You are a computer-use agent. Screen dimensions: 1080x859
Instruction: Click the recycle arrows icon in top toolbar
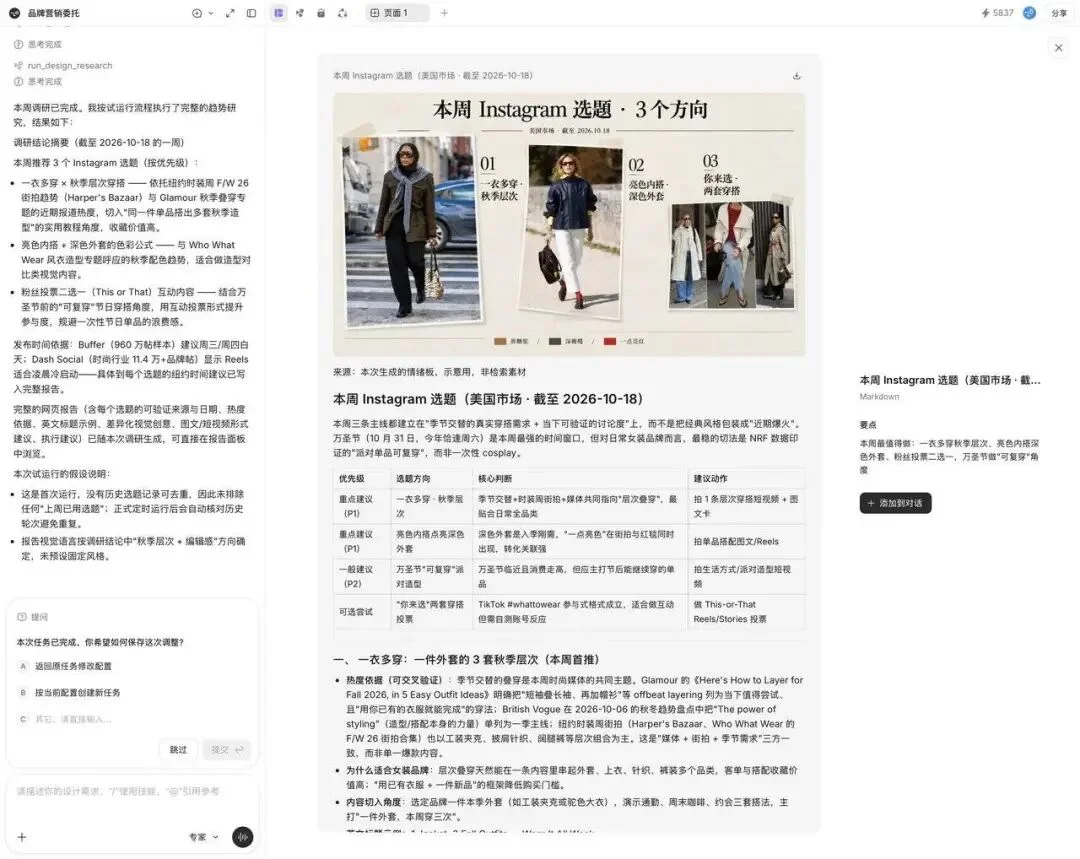click(x=342, y=13)
